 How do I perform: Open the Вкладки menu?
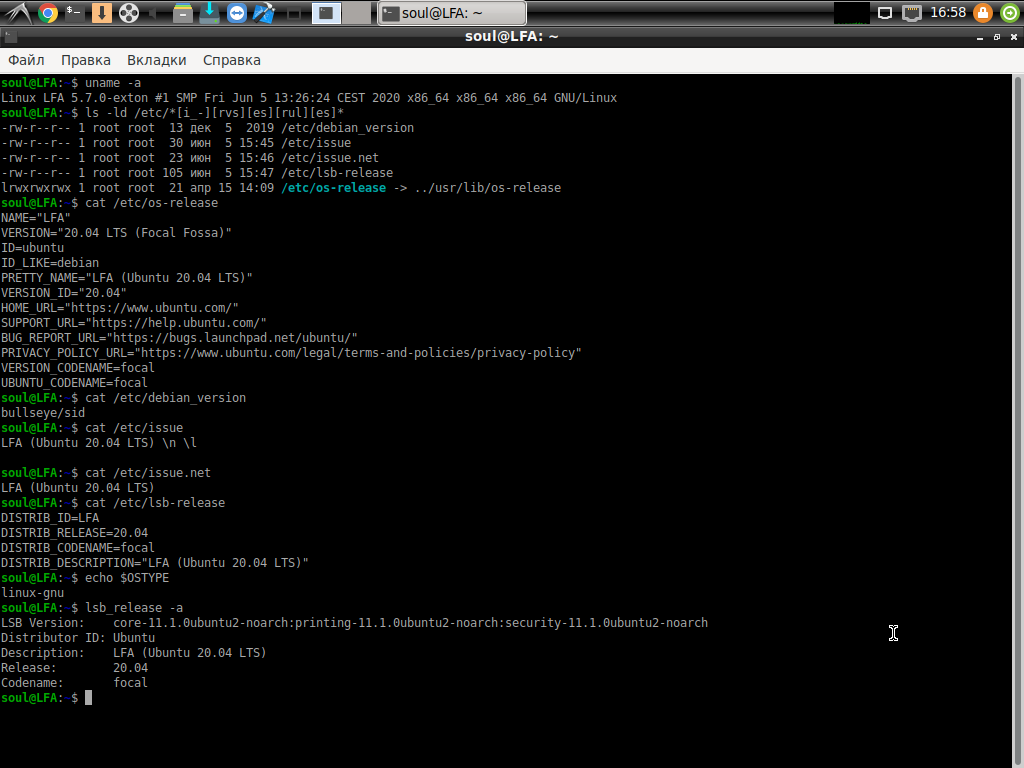point(157,60)
